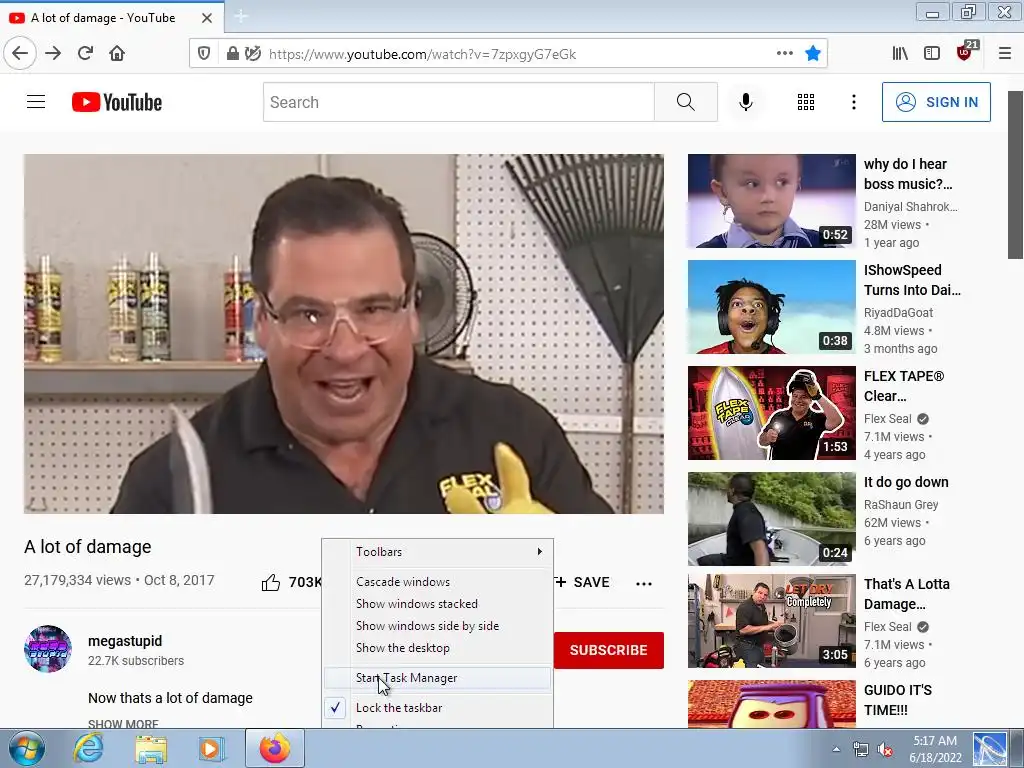Open 'FLEX TAPE® Clear...' video thumbnail
Image resolution: width=1024 pixels, height=768 pixels.
771,413
